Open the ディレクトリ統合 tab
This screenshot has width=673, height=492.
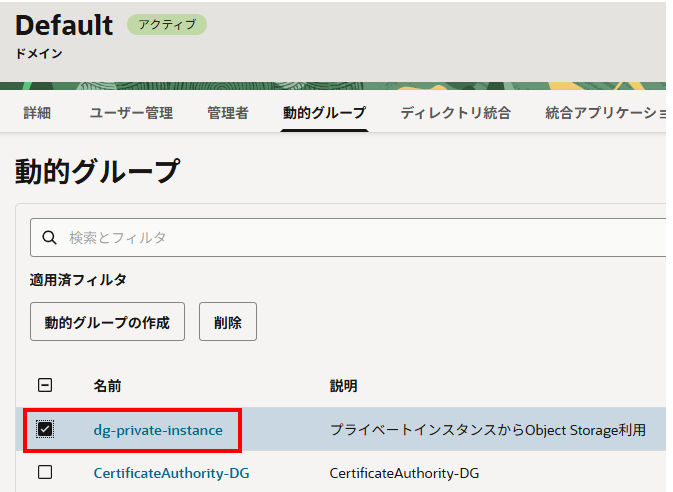455,113
